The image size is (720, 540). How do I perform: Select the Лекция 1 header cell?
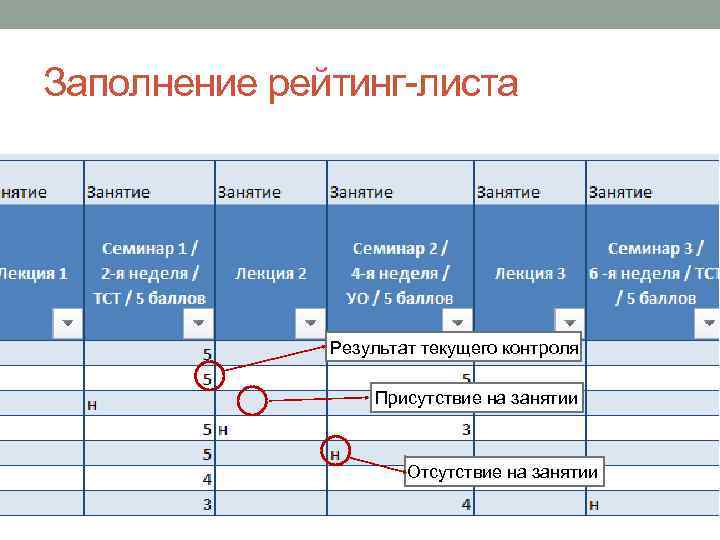click(42, 273)
